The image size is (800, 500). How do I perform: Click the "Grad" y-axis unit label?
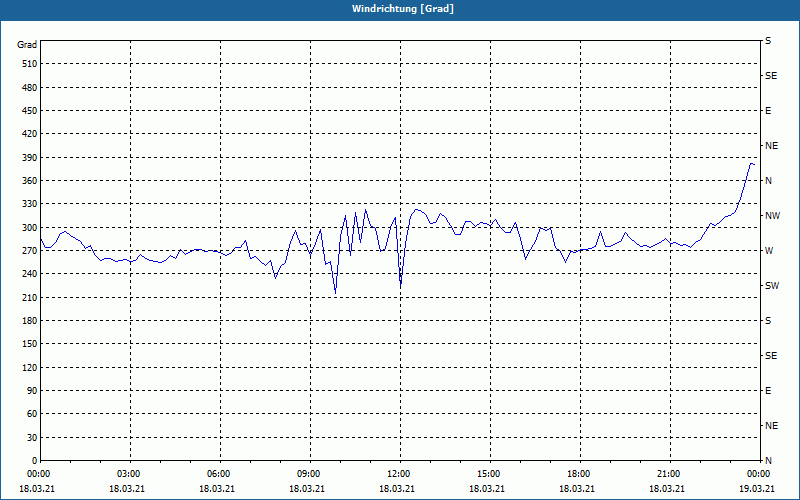(27, 45)
